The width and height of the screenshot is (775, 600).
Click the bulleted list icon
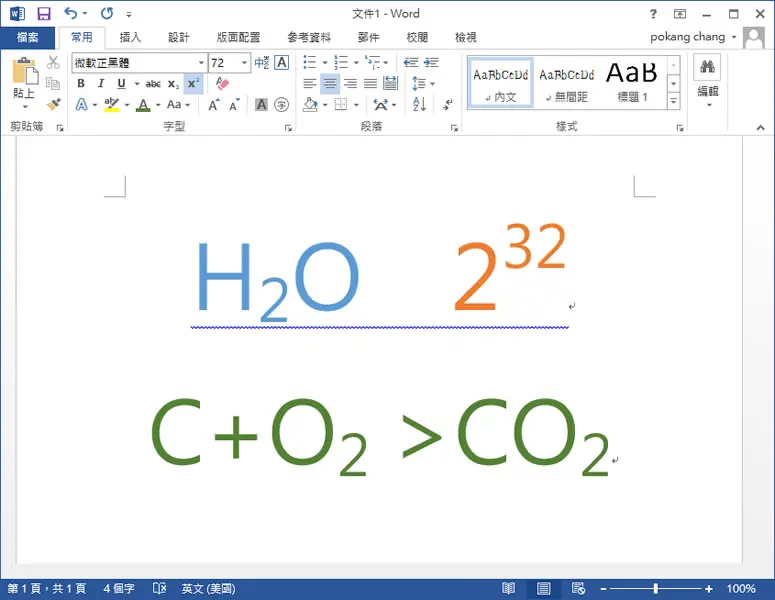pyautogui.click(x=310, y=62)
